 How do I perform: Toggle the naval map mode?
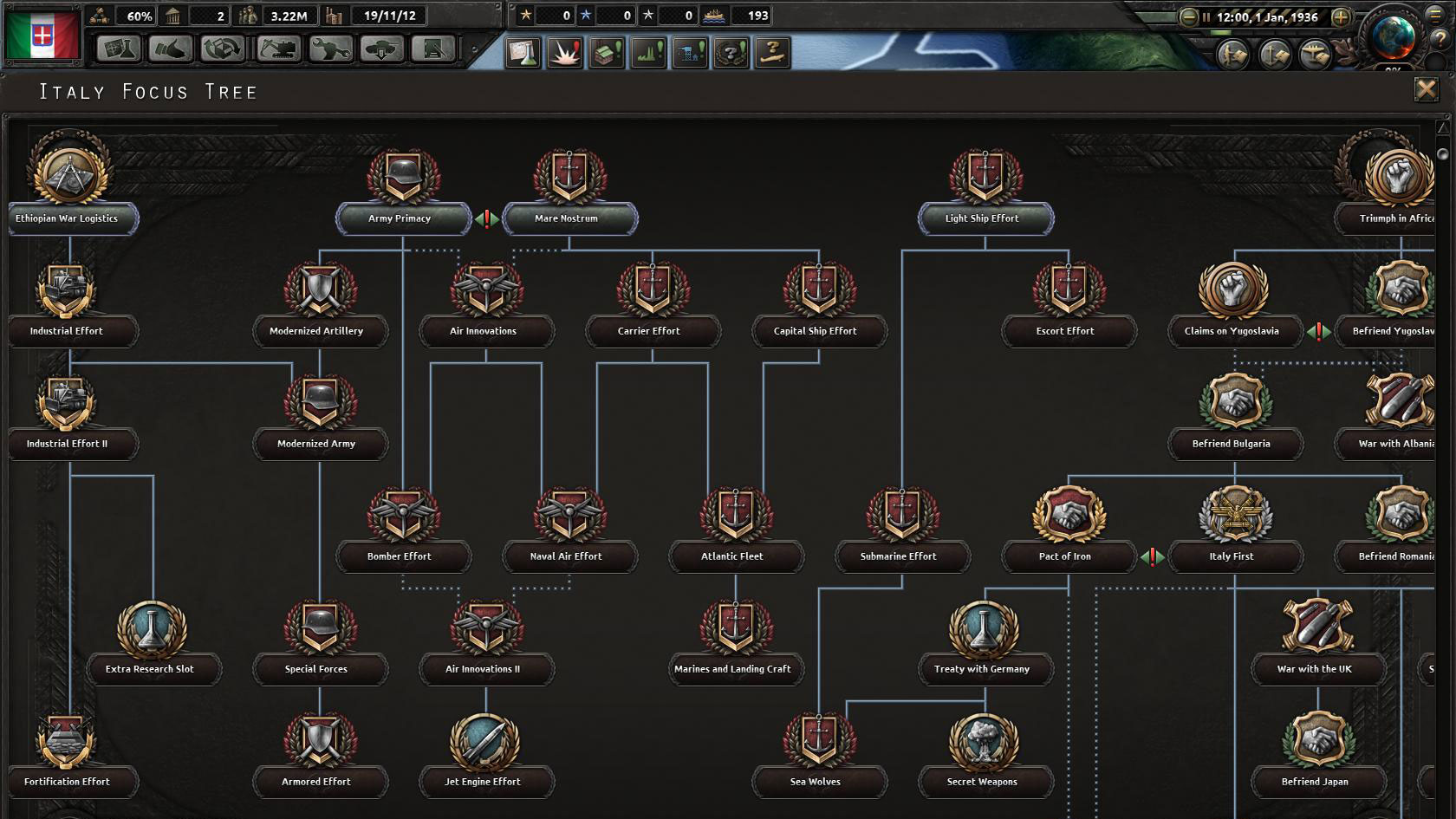tap(1274, 55)
